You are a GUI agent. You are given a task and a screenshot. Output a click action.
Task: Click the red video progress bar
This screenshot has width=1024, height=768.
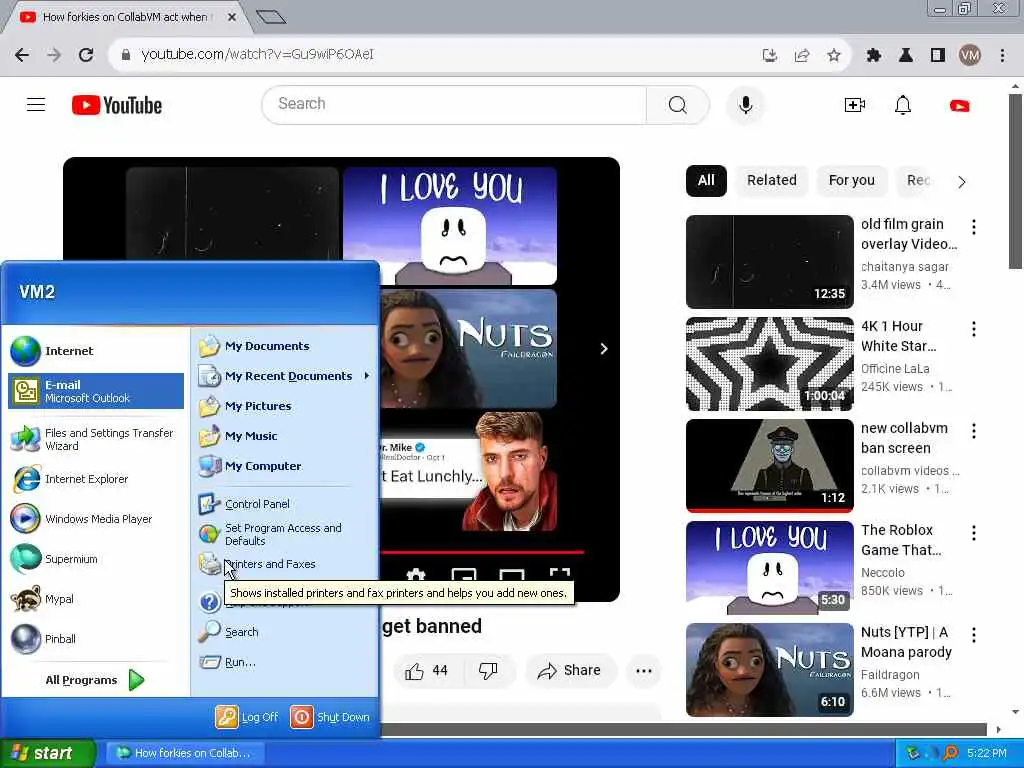tap(482, 552)
